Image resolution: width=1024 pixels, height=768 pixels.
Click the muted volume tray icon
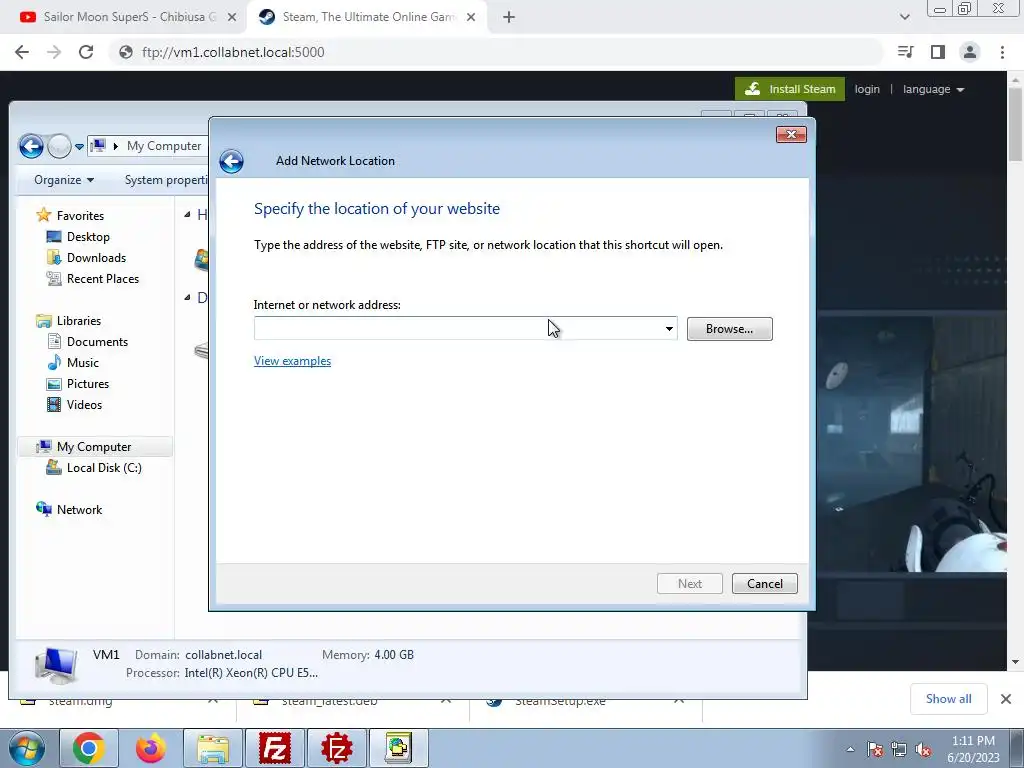(x=923, y=749)
